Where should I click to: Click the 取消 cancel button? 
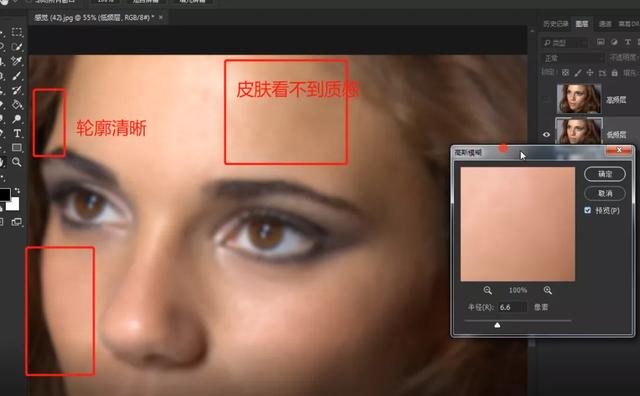click(604, 193)
